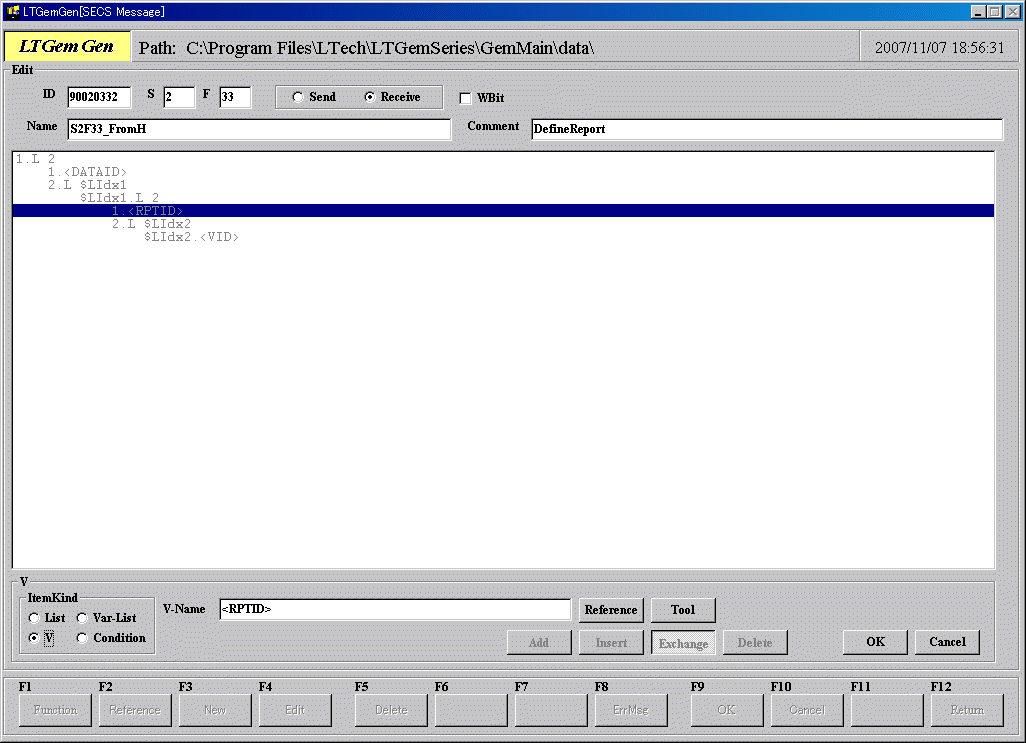The image size is (1026, 743).
Task: Enable the WBit checkbox
Action: click(465, 98)
